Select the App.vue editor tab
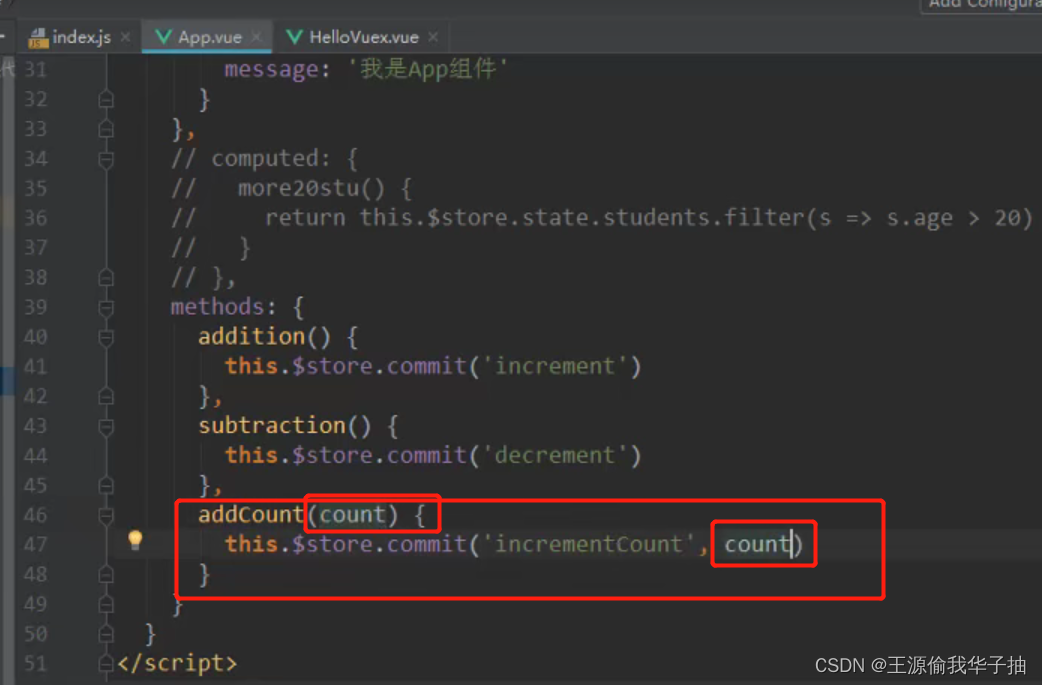Screen dimensions: 1042x685 [x=209, y=37]
